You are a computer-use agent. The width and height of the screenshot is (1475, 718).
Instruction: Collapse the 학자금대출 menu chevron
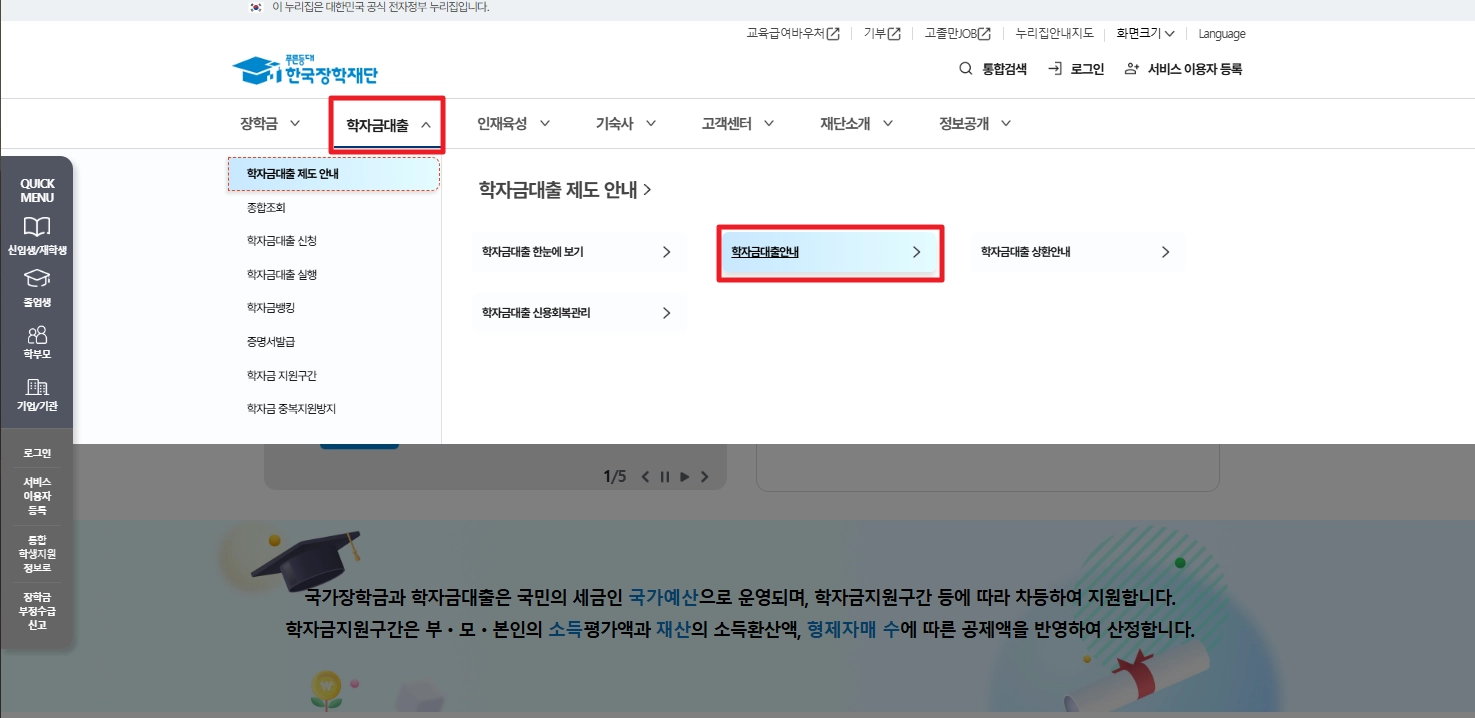pyautogui.click(x=424, y=123)
